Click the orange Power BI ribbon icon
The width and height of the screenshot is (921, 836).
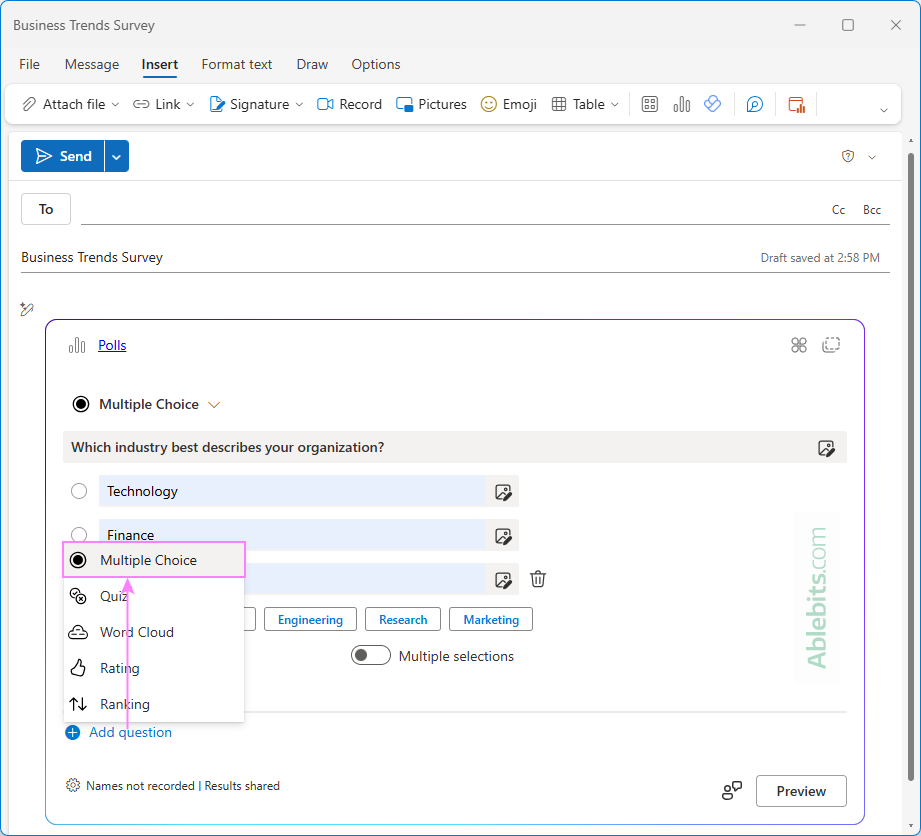[x=797, y=104]
